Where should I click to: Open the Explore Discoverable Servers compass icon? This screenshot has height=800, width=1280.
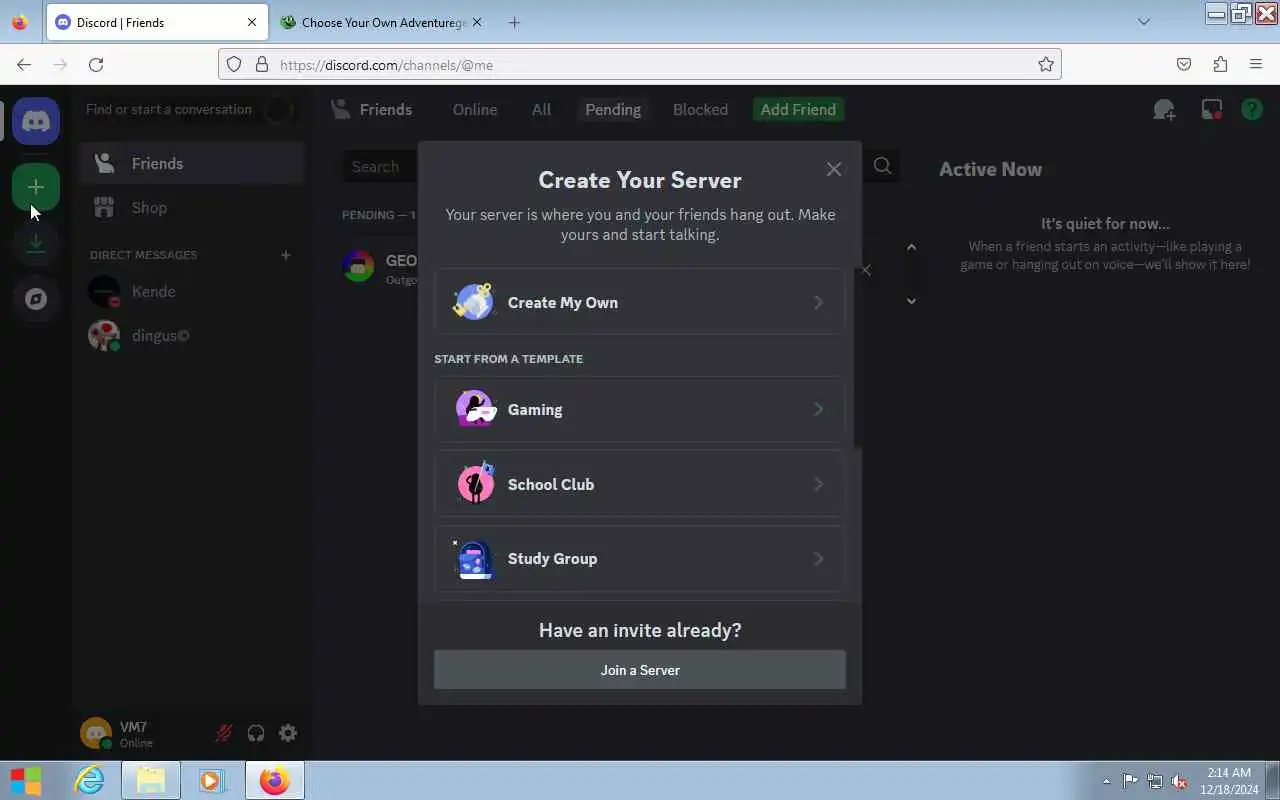pos(36,299)
